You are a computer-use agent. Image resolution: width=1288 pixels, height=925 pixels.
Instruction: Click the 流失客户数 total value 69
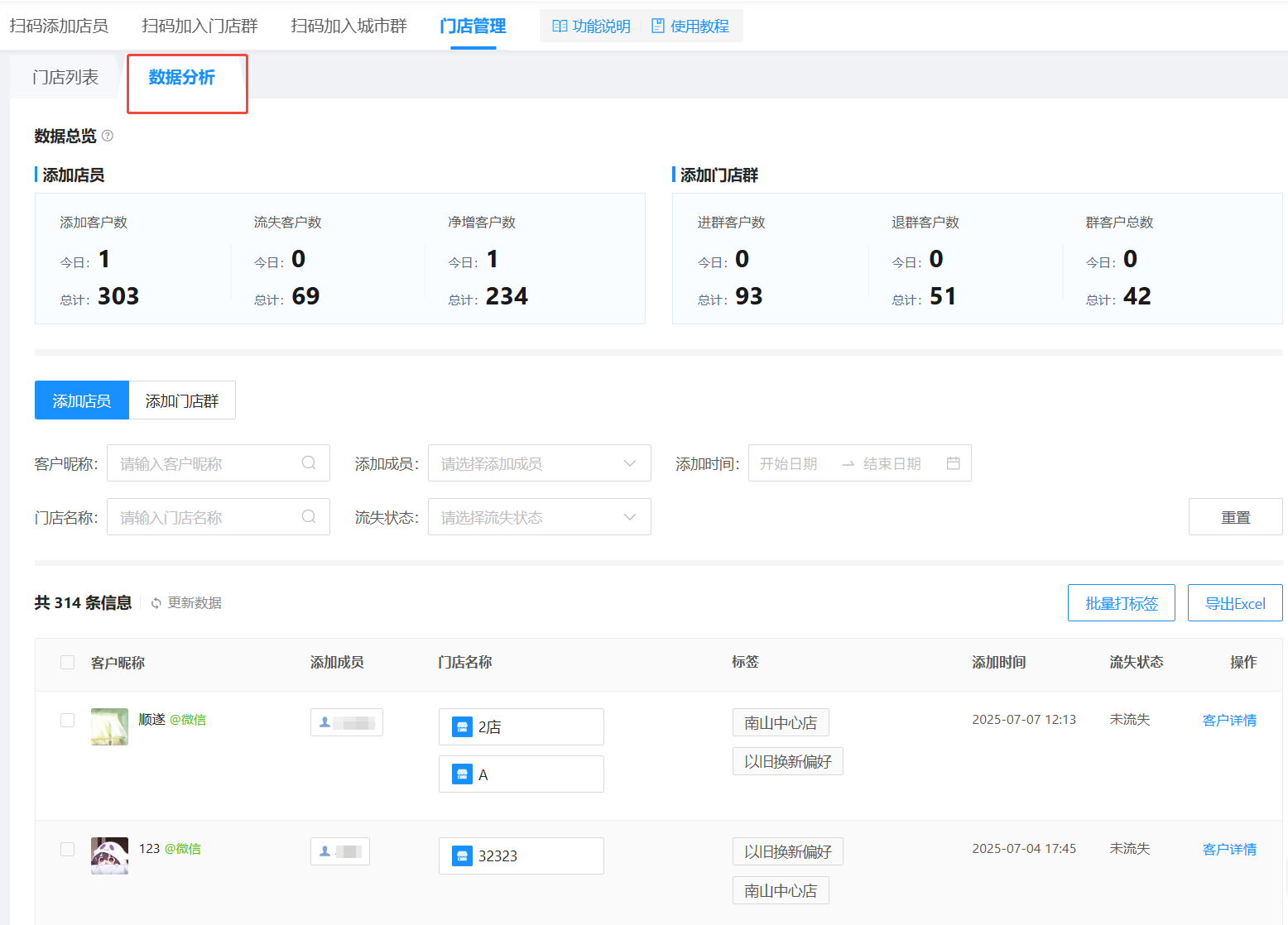tap(305, 296)
